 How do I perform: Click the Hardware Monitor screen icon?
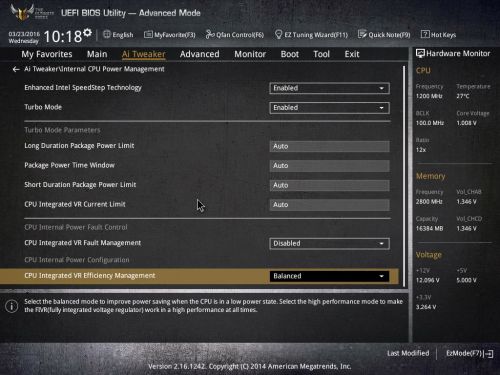pos(420,53)
